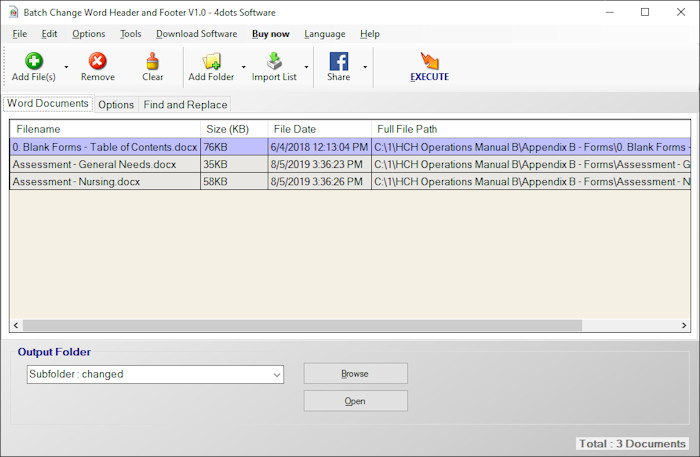This screenshot has width=700, height=457.
Task: Click the 8/5/2019 3:36:26 PM date cell
Action: click(319, 182)
